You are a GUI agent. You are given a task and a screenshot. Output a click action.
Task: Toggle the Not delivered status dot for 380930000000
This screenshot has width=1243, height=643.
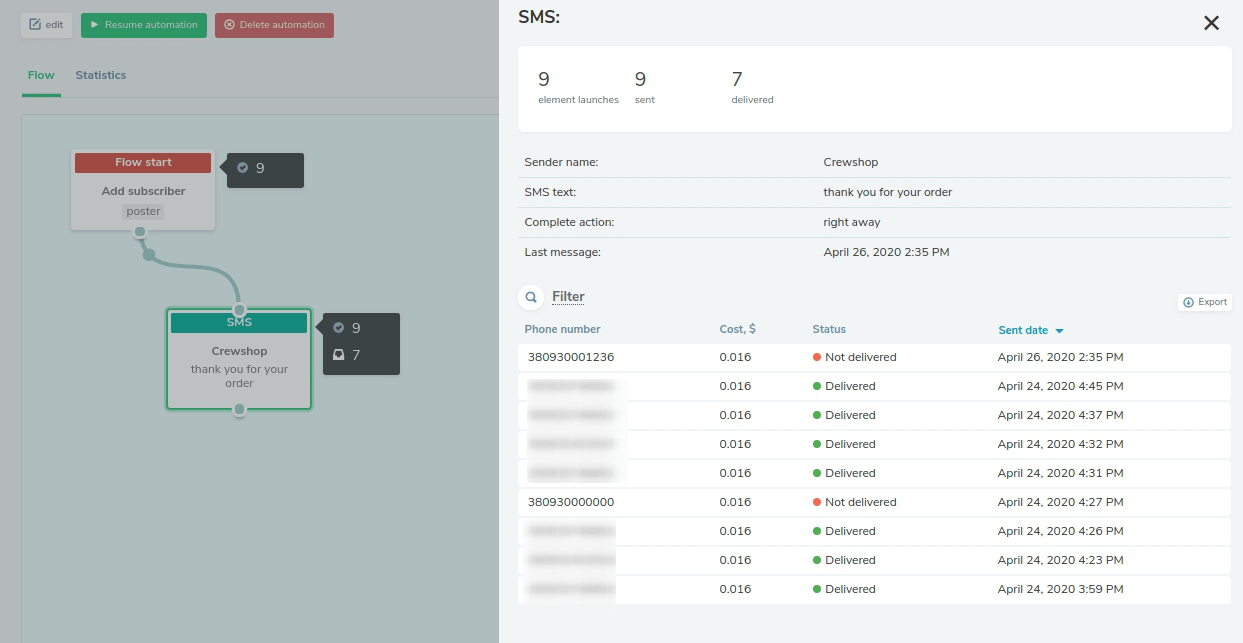(x=817, y=502)
